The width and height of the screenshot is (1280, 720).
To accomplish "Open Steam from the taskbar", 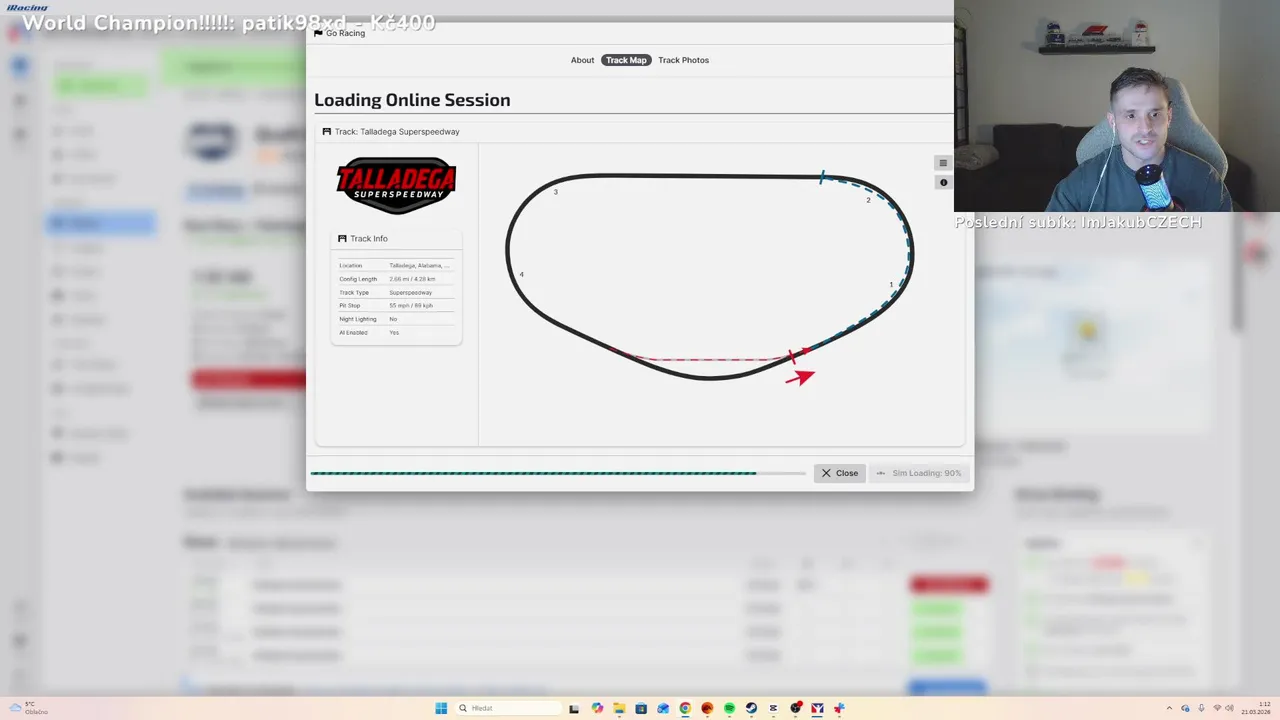I will [751, 708].
